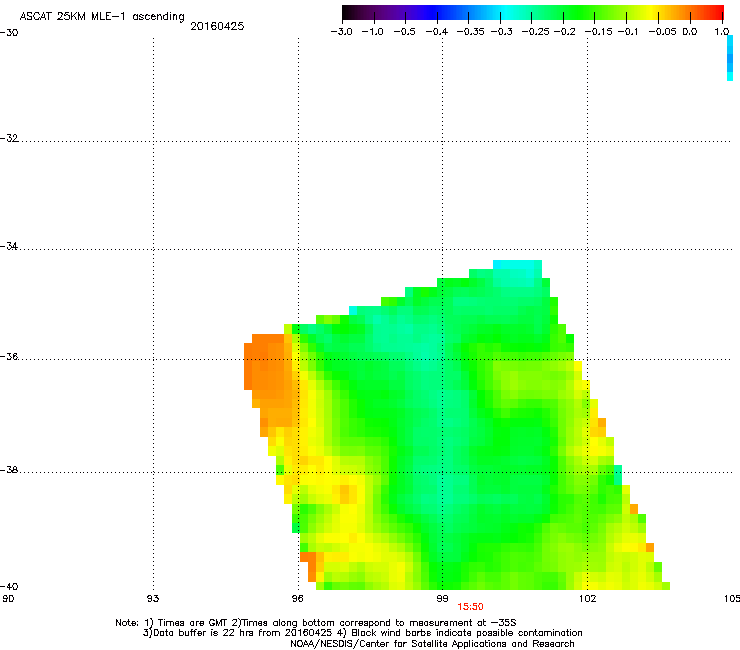Click the "ASCAT 25KM MLE-1 ascending" title
Image resolution: width=740 pixels, height=650 pixels.
point(102,17)
